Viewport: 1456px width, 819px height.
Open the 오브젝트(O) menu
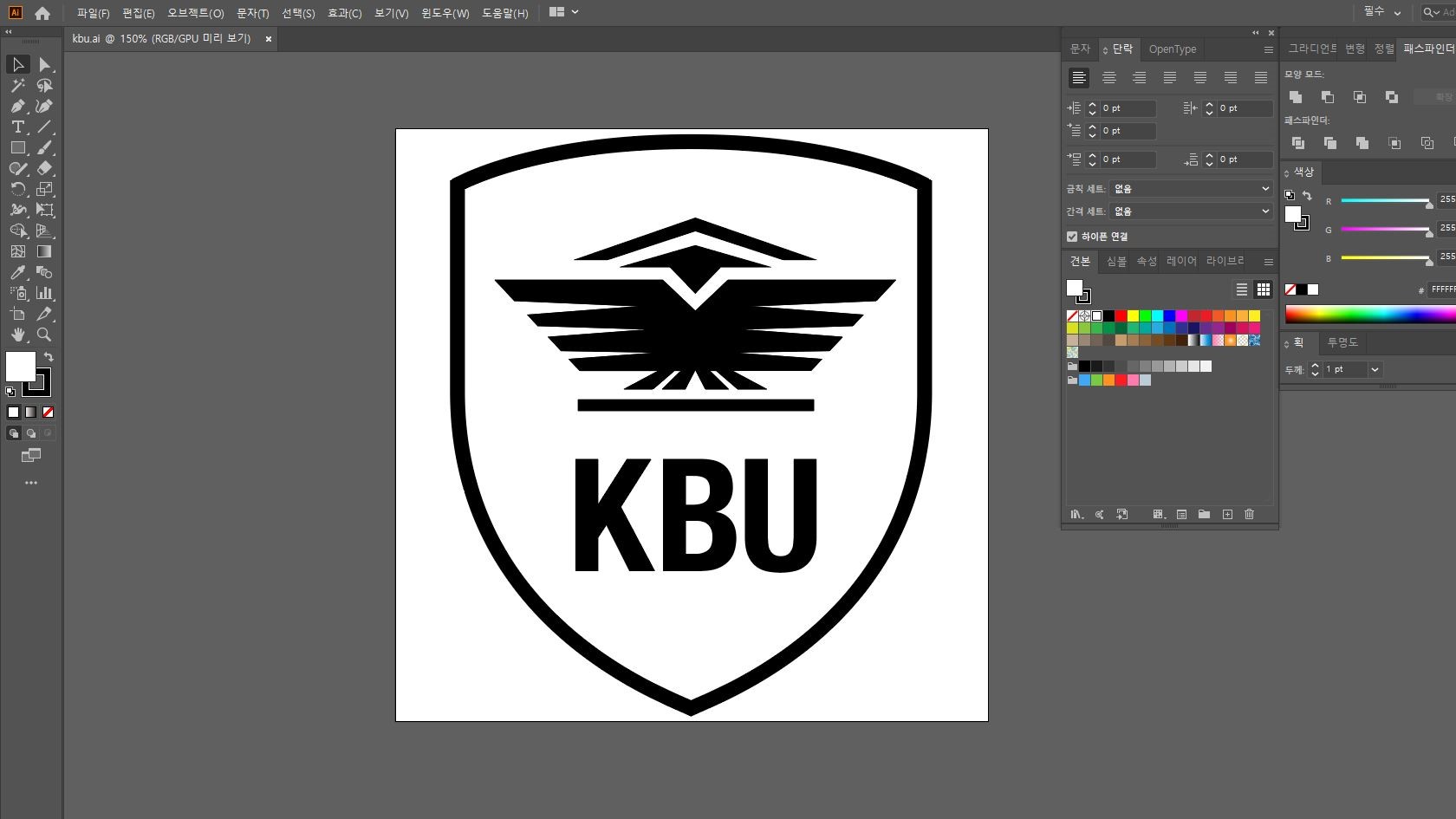[x=195, y=13]
